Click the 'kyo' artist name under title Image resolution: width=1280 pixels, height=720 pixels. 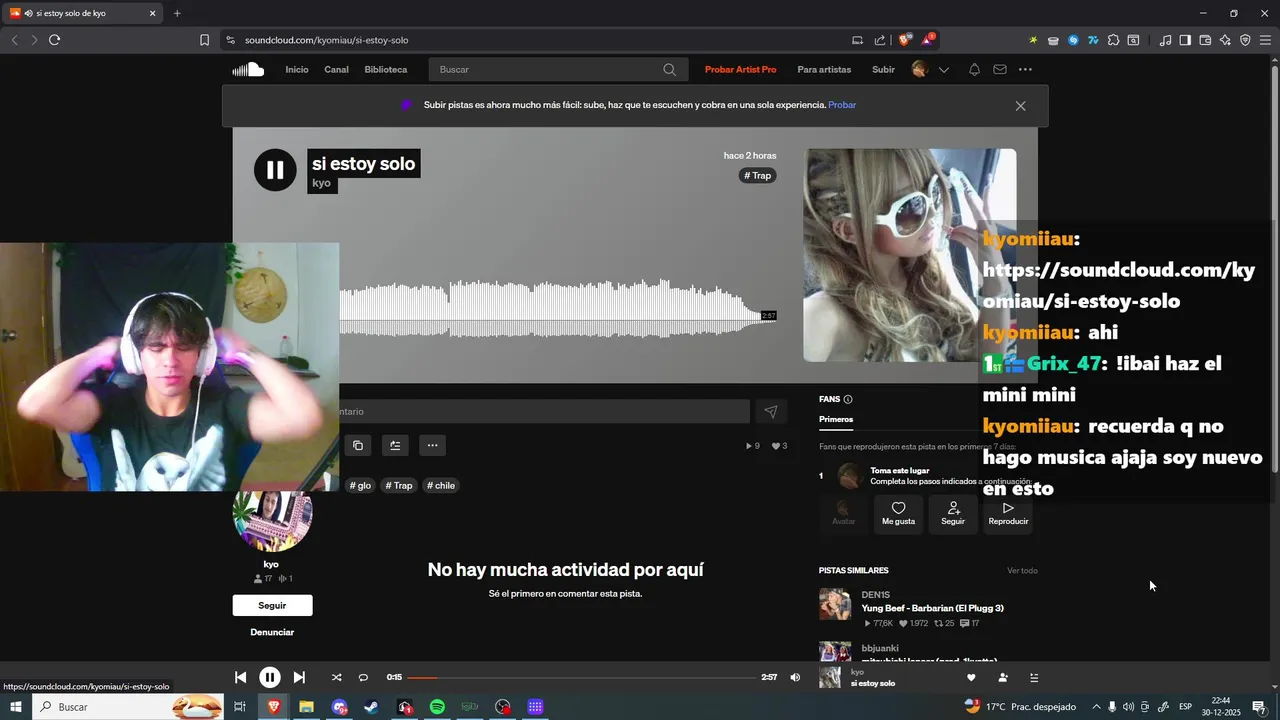click(x=321, y=184)
